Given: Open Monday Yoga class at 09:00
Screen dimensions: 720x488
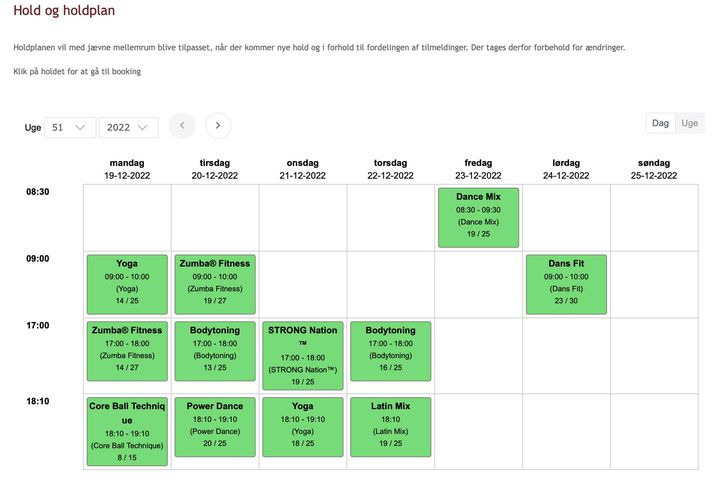Looking at the screenshot, I should tap(127, 285).
